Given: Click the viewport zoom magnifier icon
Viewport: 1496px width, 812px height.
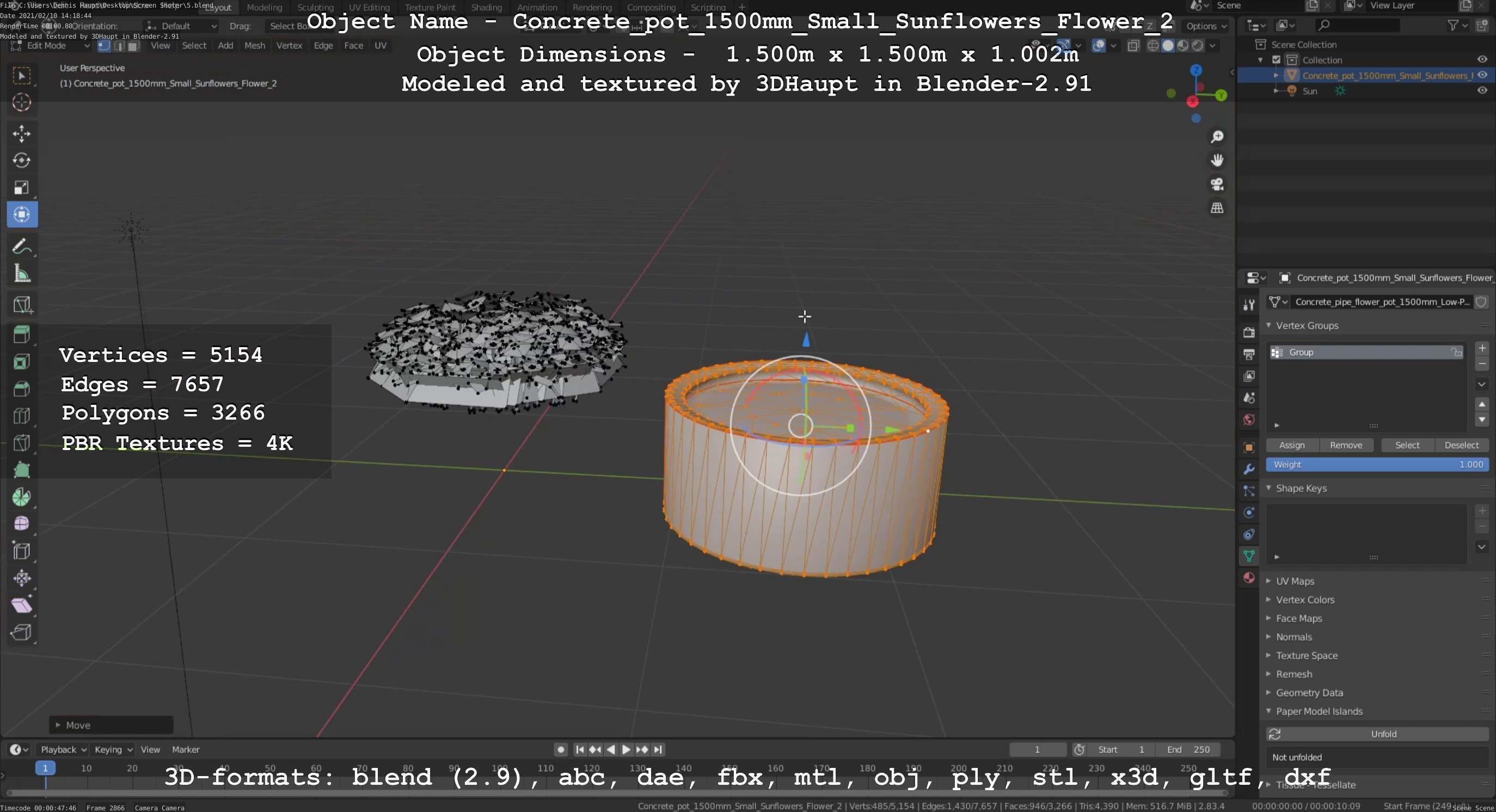Looking at the screenshot, I should [1217, 137].
